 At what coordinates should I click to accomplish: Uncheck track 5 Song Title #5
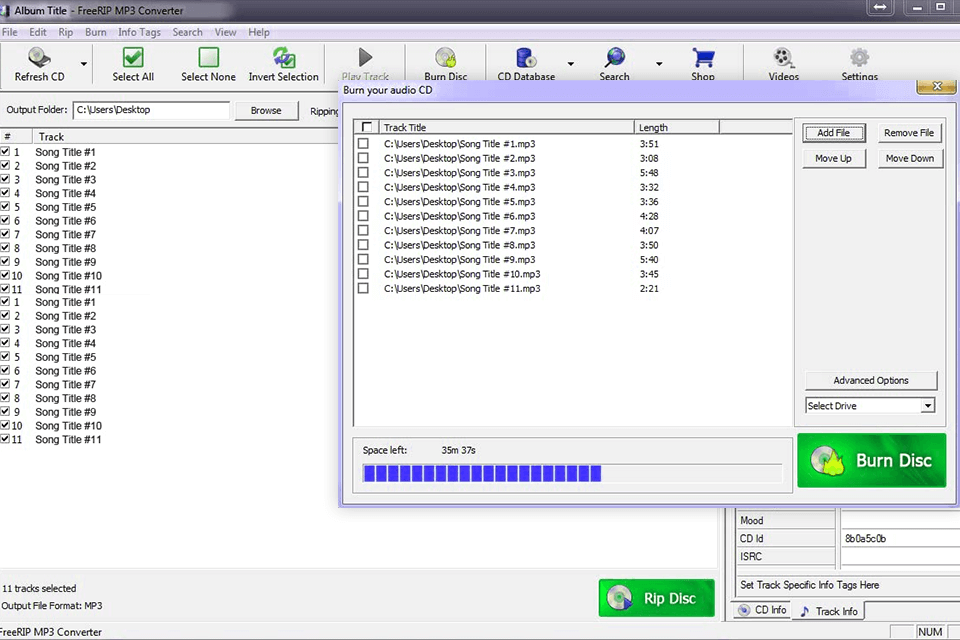click(6, 207)
